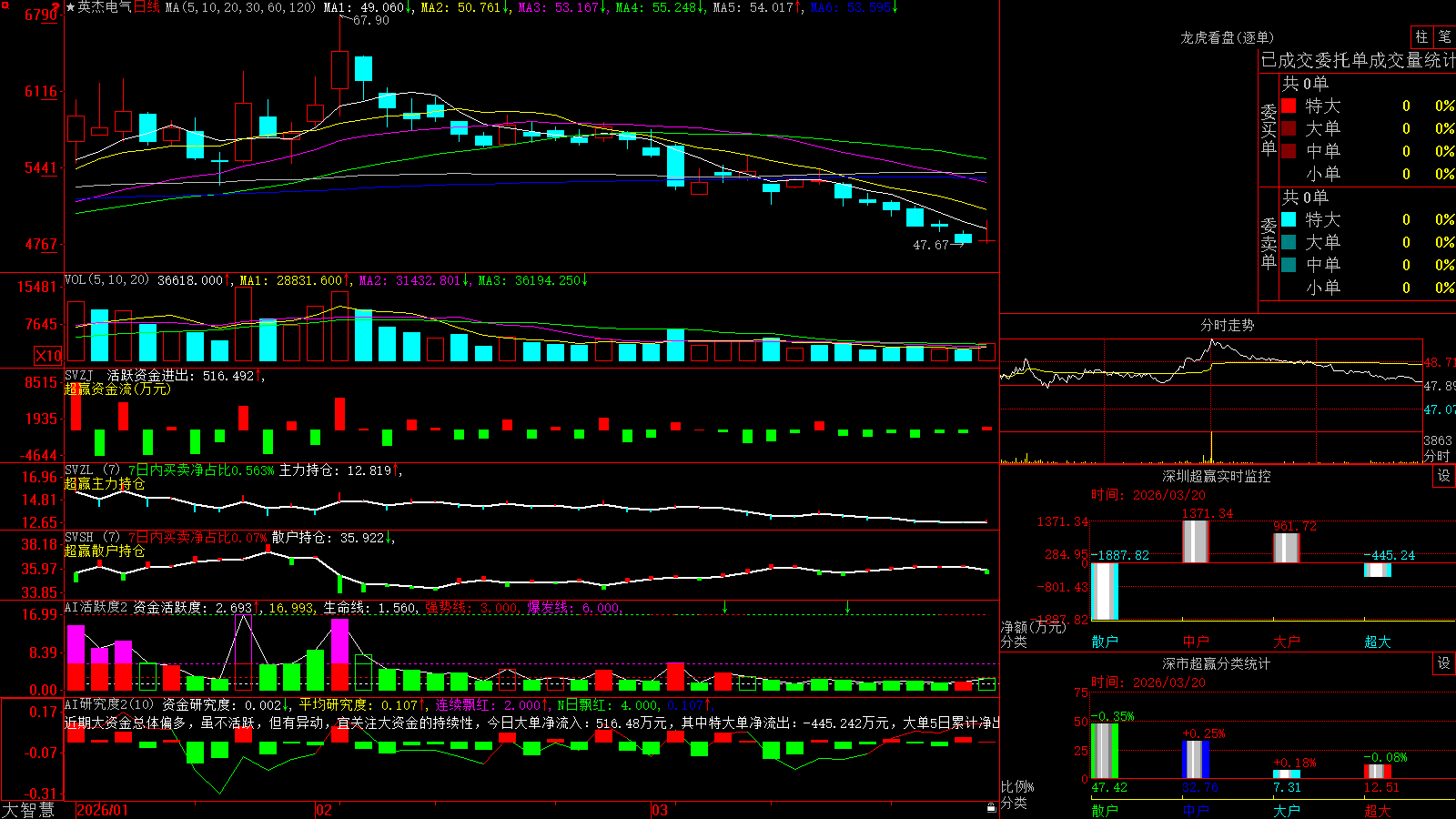
Task: Click the red question mark icon by 6790
Action: coord(57,6)
